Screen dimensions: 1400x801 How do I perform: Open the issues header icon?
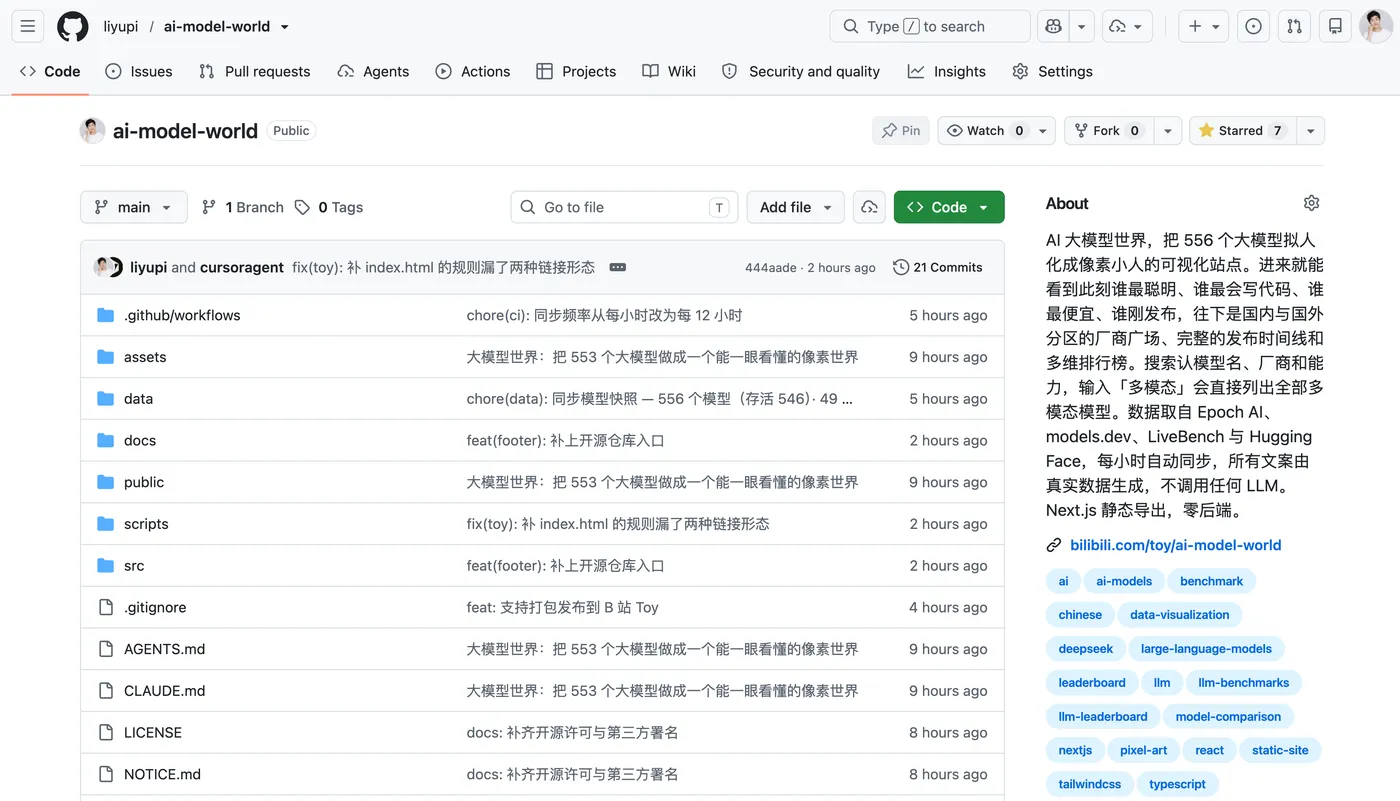pyautogui.click(x=1253, y=27)
